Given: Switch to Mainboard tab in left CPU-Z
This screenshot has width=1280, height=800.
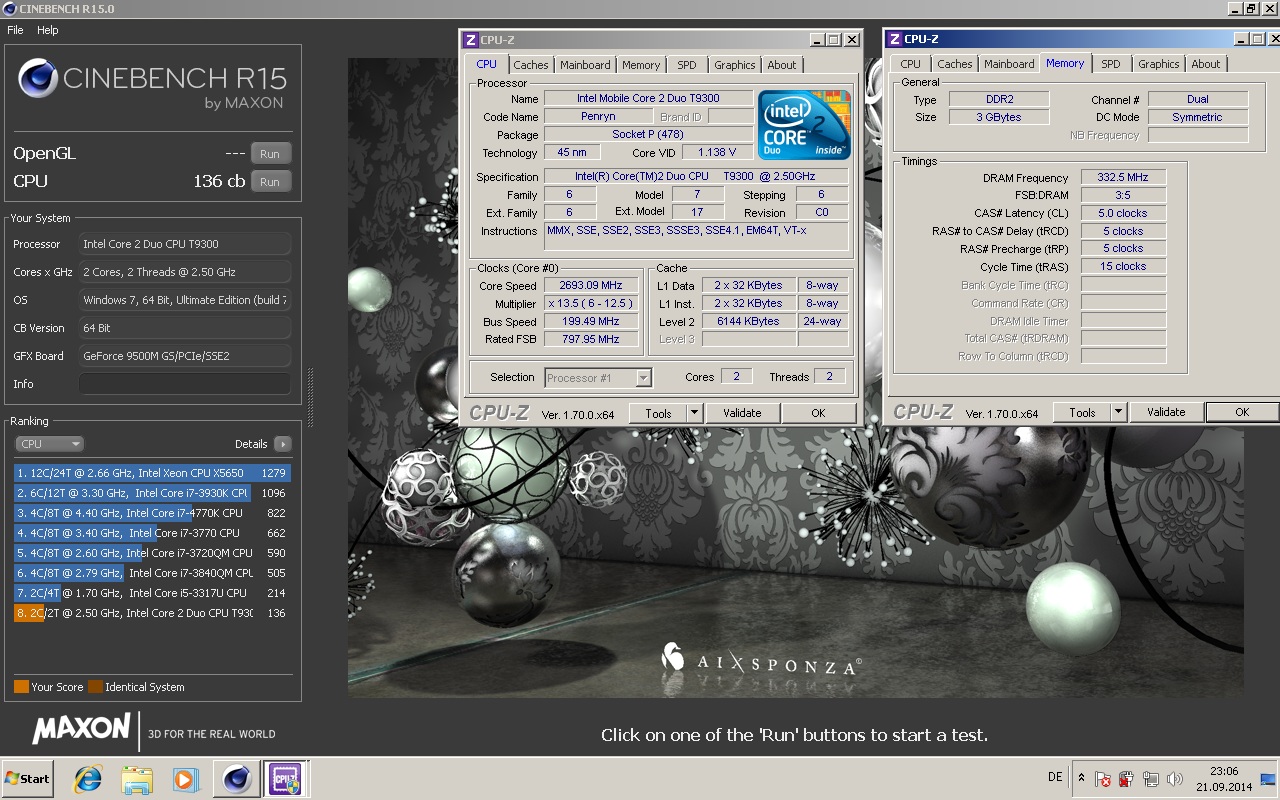Looking at the screenshot, I should point(585,65).
